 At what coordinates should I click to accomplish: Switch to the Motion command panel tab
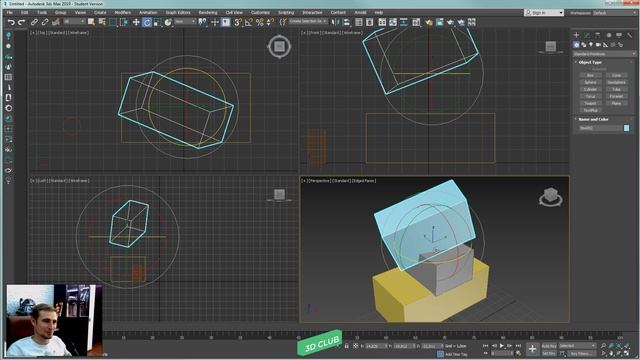coord(608,35)
